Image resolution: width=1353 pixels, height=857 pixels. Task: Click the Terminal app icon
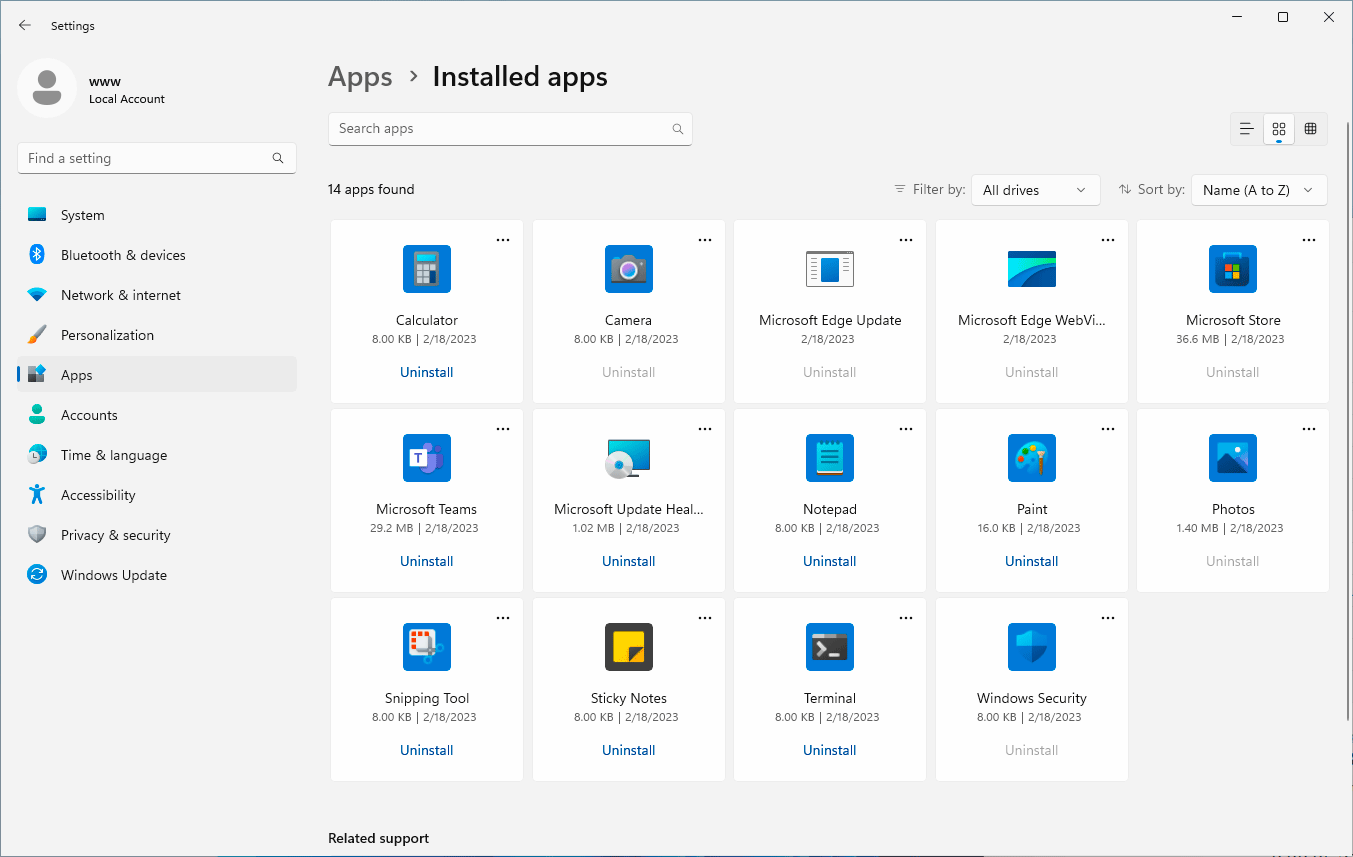pyautogui.click(x=829, y=647)
